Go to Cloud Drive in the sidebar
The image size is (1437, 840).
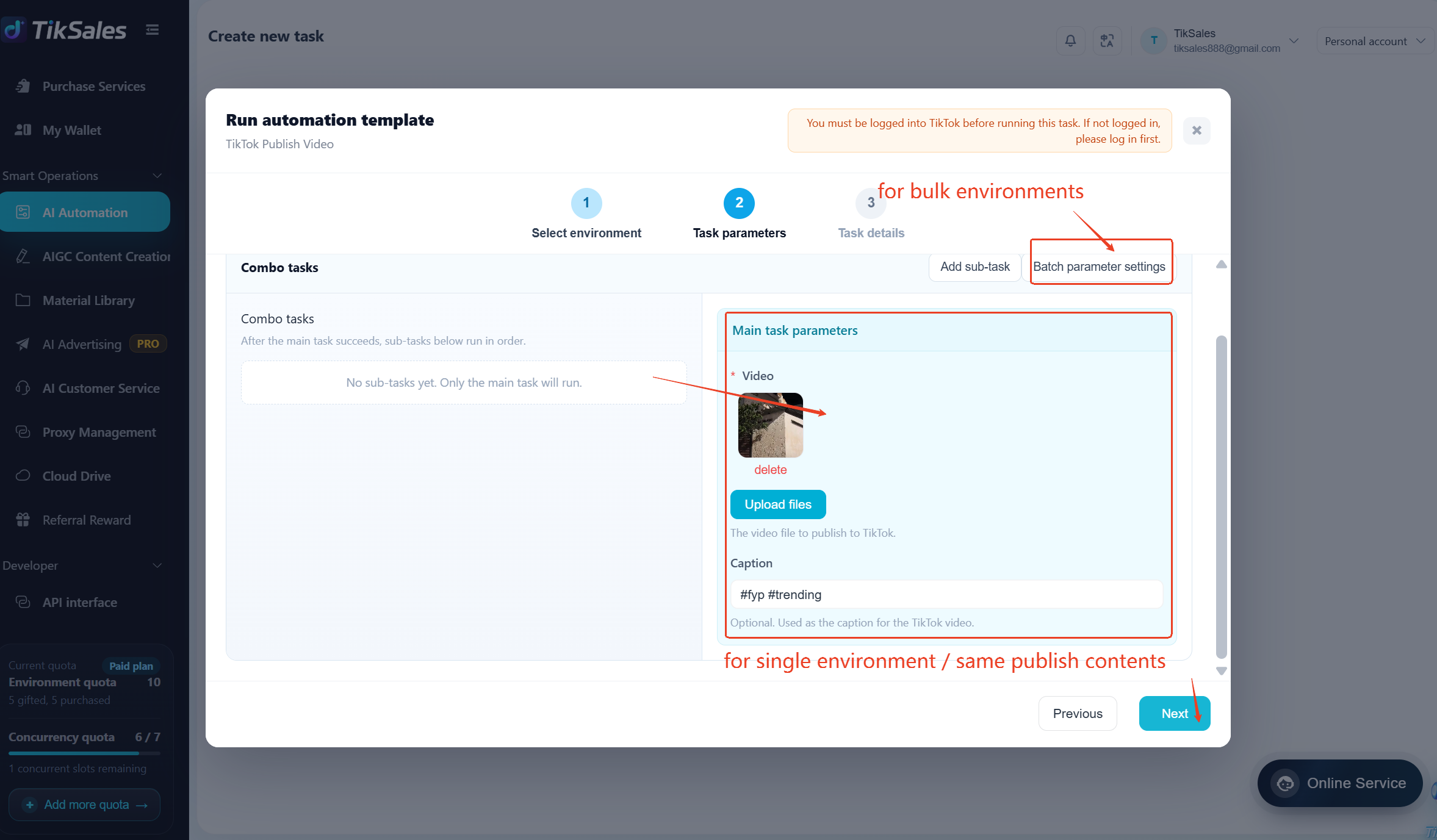(85, 476)
